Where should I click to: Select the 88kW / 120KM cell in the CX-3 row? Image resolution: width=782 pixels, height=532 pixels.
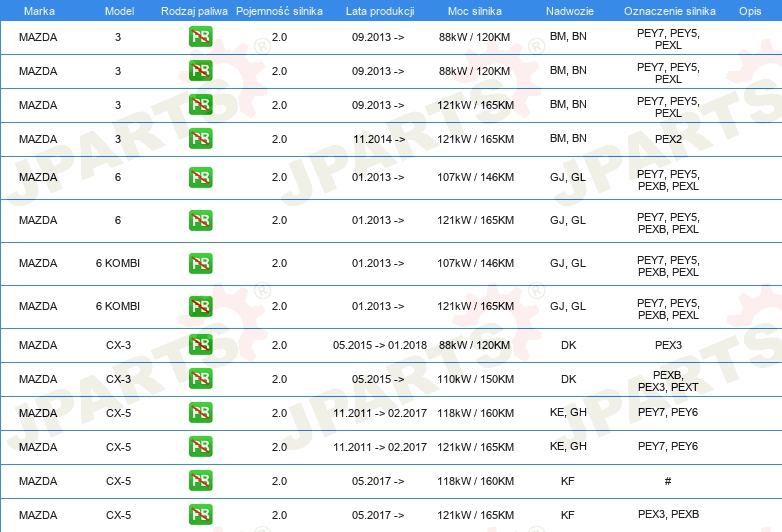click(475, 345)
